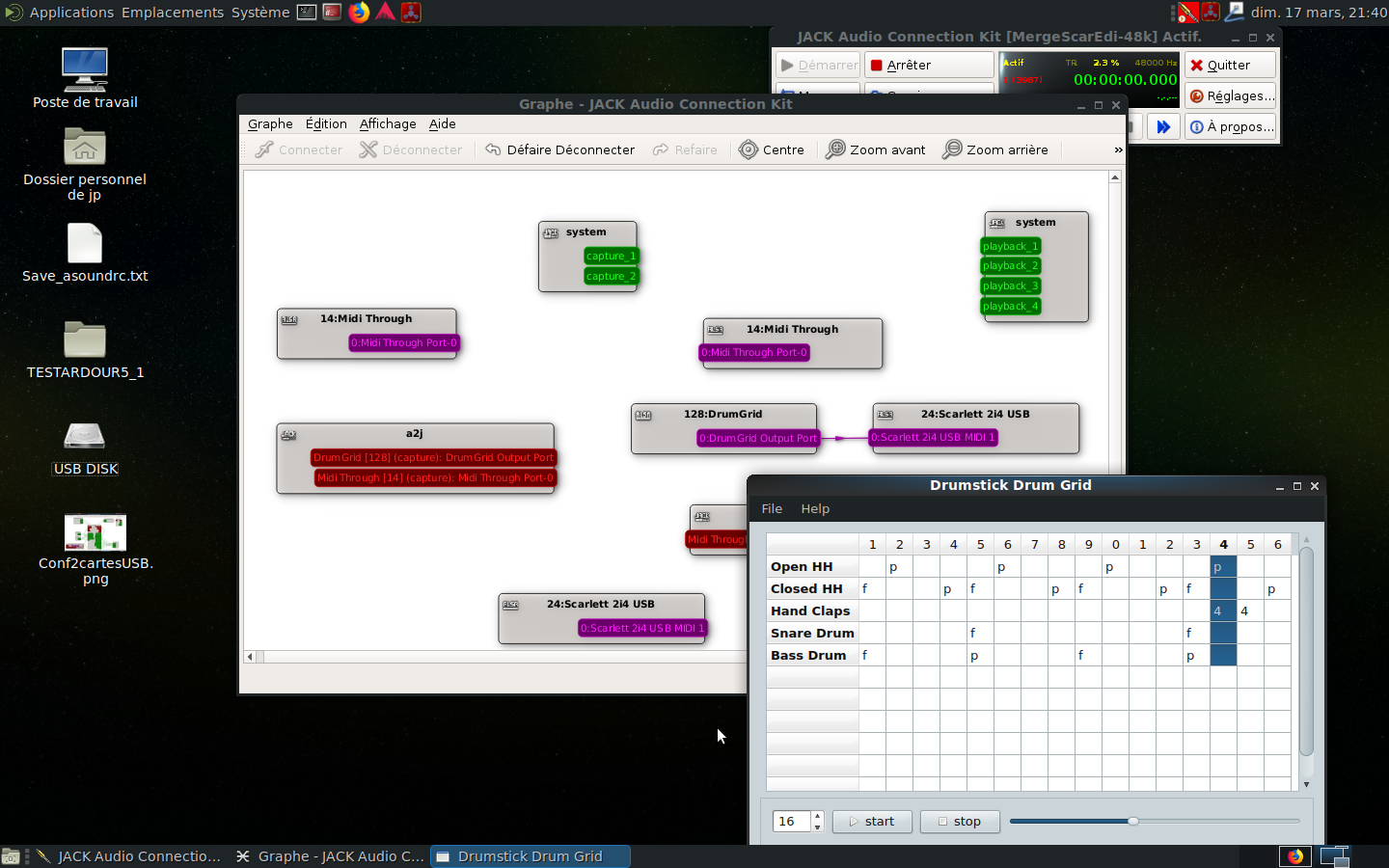
Task: Open the Édition menu
Action: point(326,123)
